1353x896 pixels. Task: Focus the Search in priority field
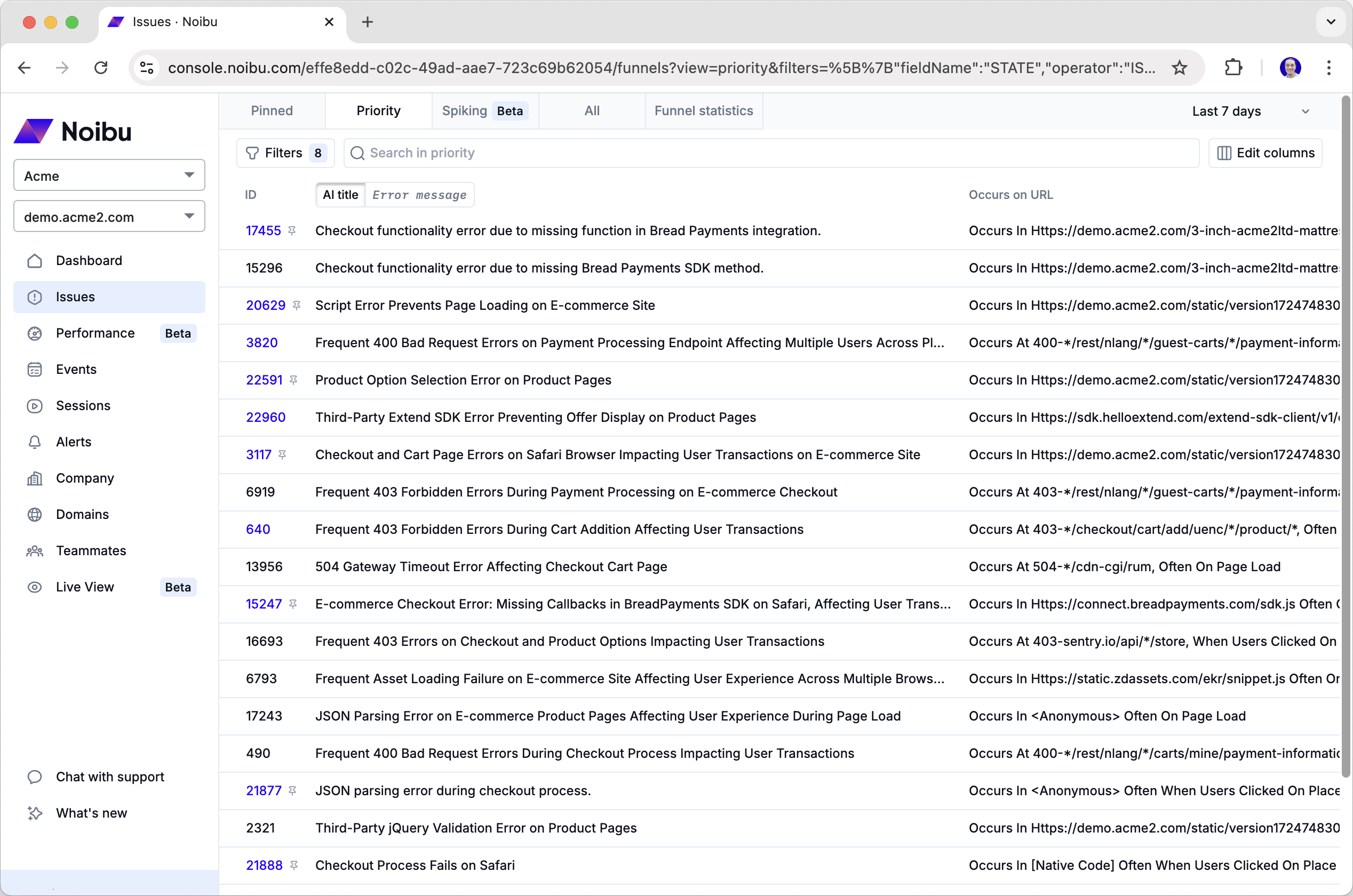tap(771, 153)
